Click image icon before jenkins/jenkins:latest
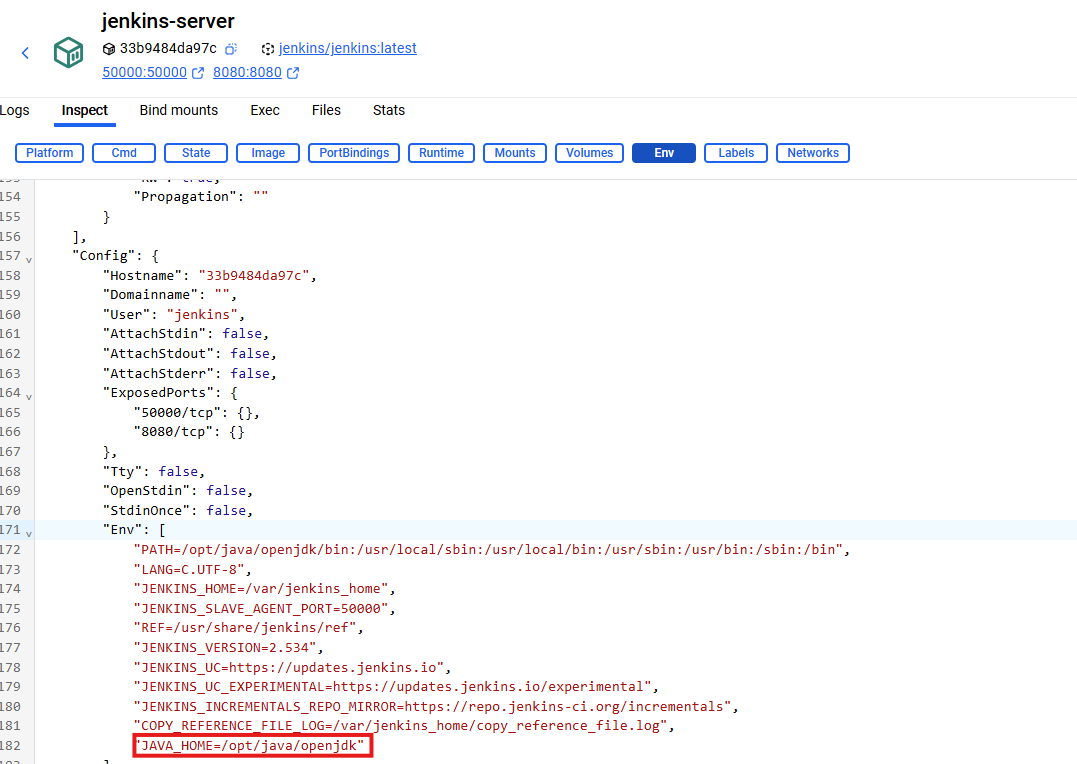This screenshot has height=764, width=1077. click(268, 49)
